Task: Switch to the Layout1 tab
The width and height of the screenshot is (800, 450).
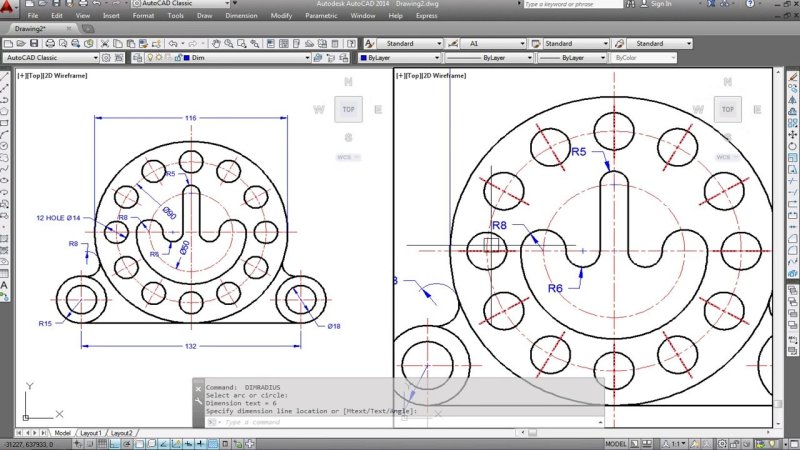Action: (x=91, y=432)
